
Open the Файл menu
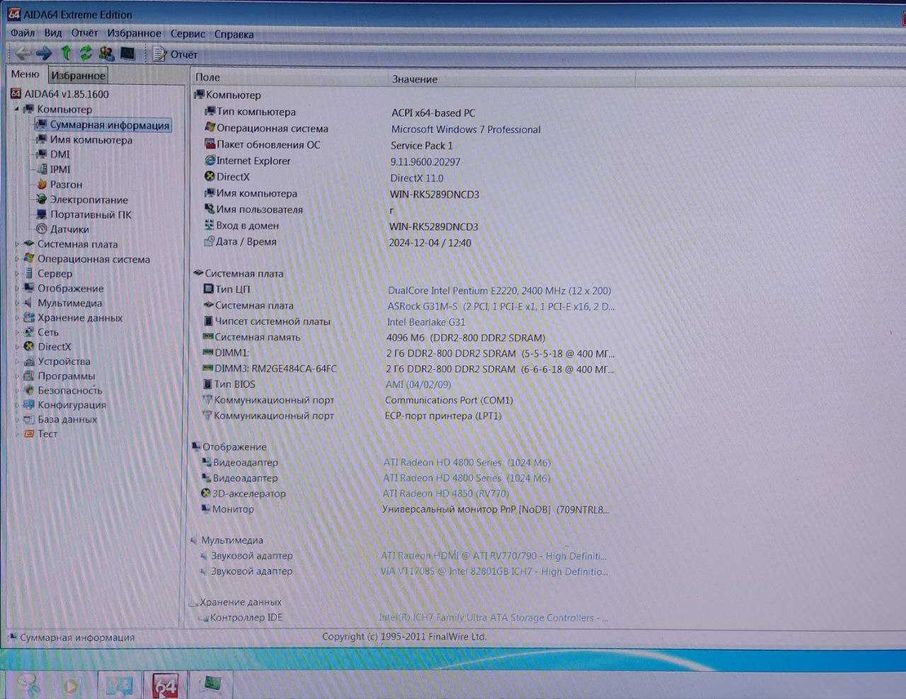pos(23,33)
